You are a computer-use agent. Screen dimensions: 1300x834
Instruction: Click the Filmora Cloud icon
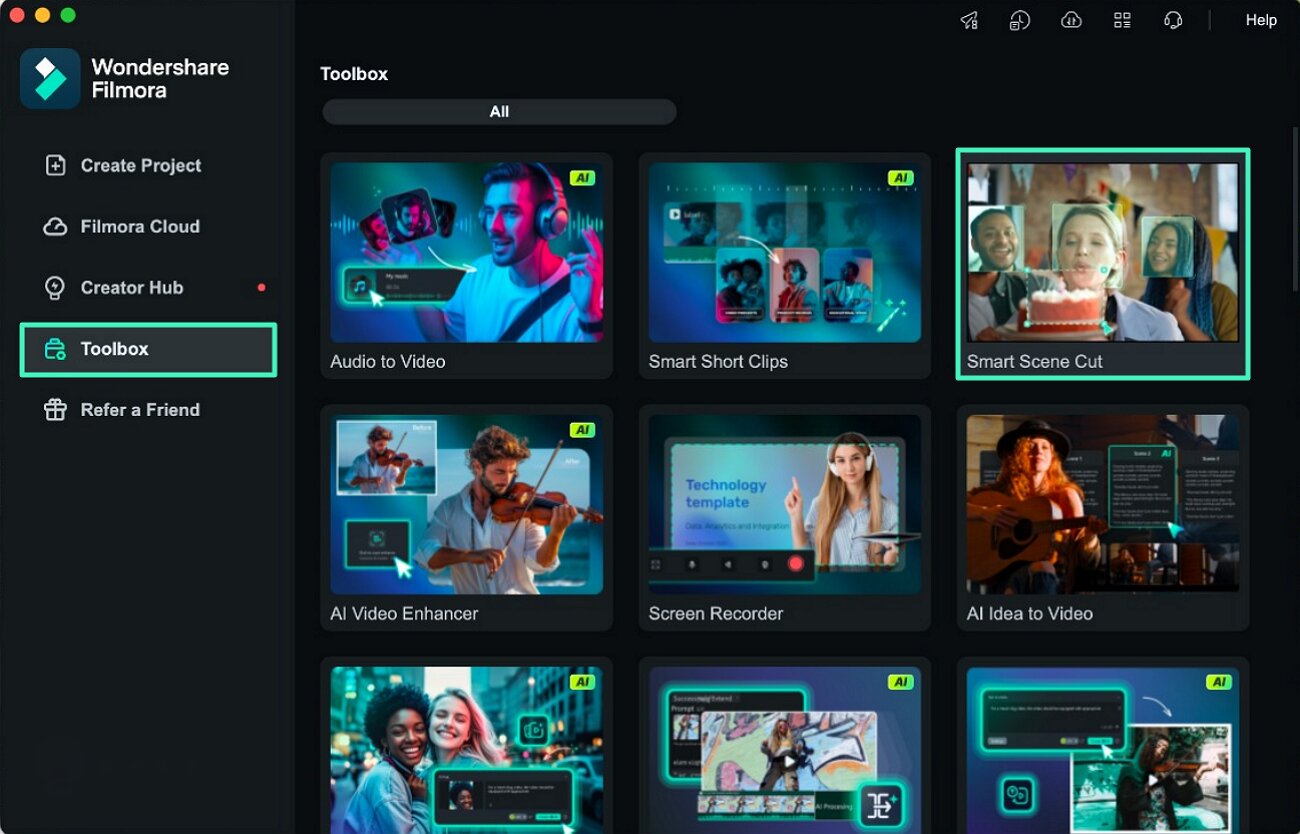tap(55, 227)
